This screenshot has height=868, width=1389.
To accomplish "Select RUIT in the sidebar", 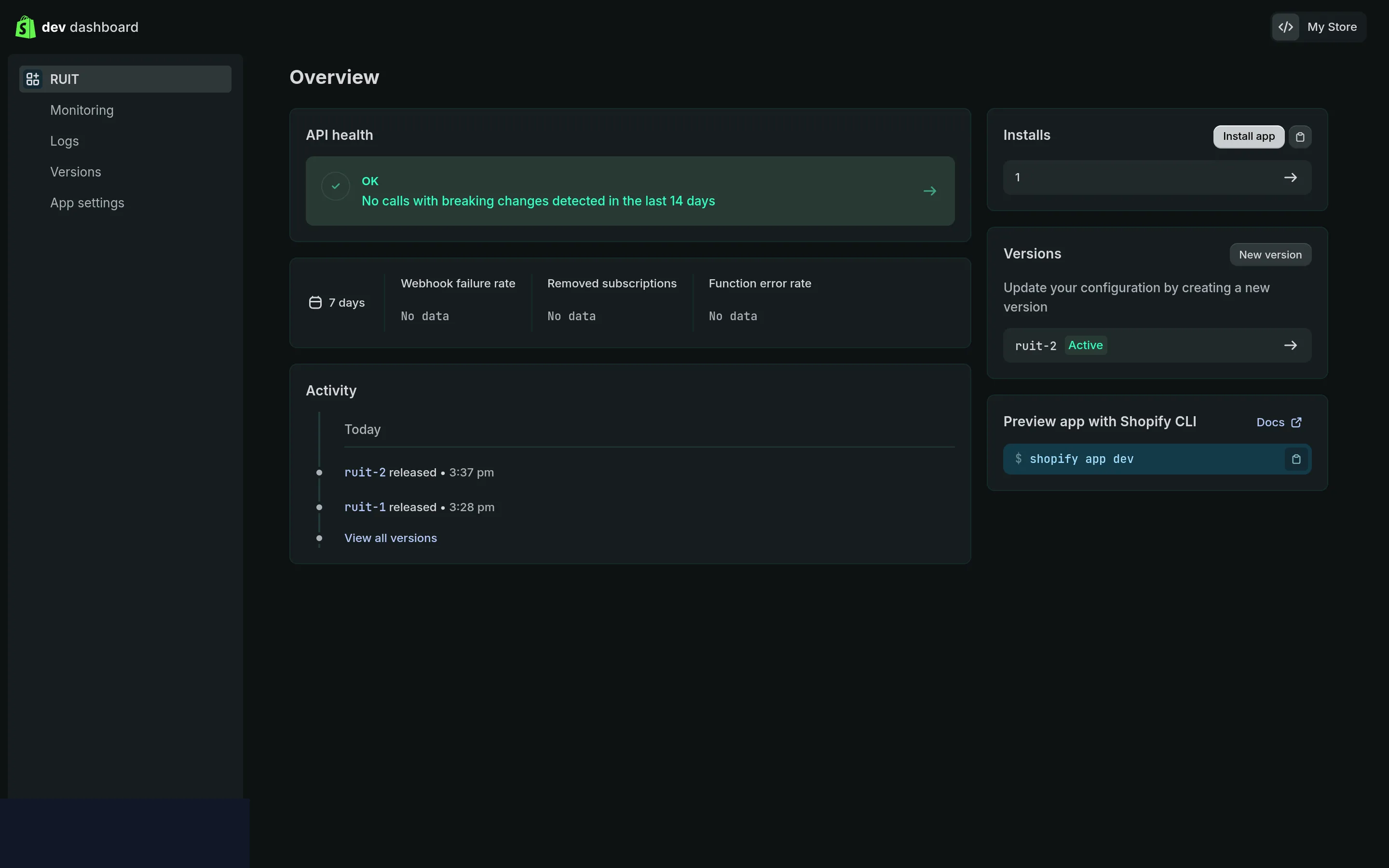I will click(x=125, y=79).
